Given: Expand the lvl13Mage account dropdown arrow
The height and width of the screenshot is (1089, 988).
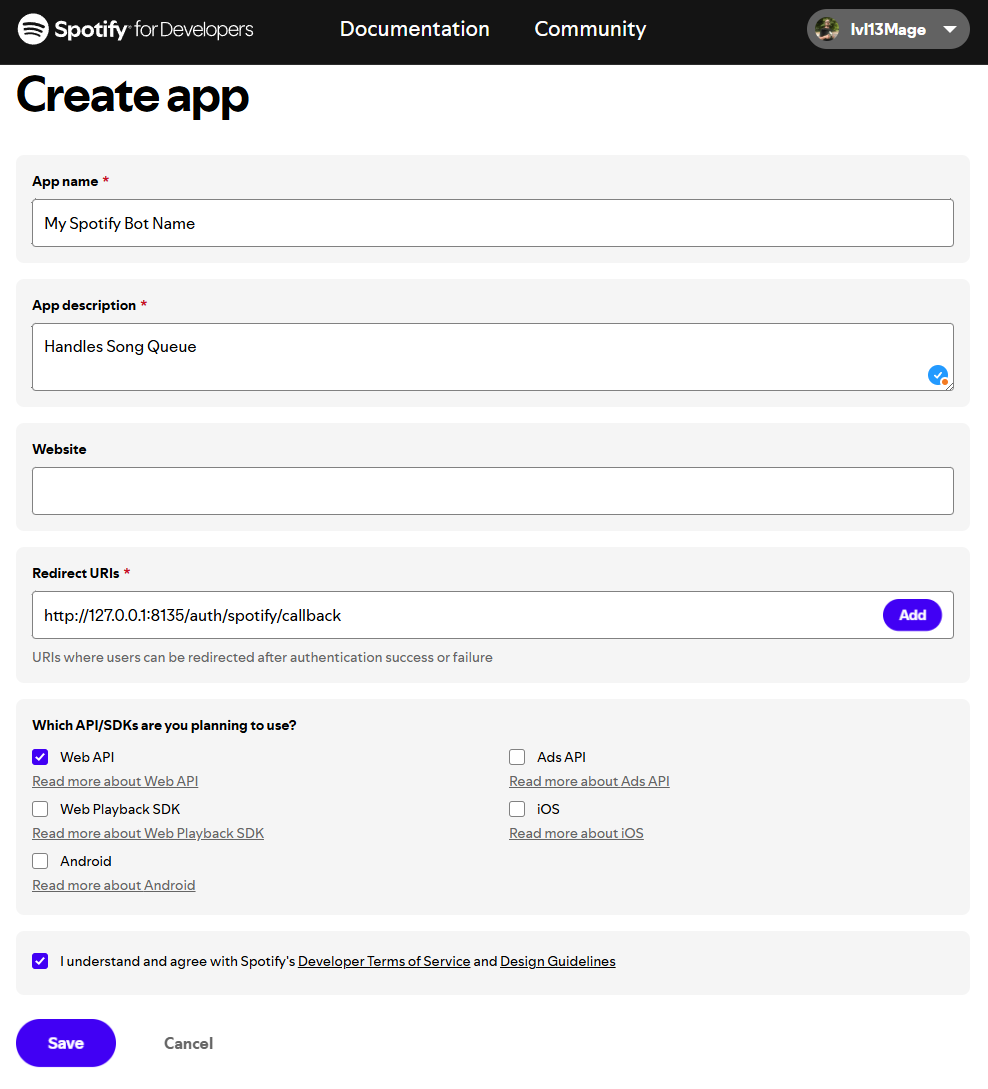Looking at the screenshot, I should (x=950, y=29).
